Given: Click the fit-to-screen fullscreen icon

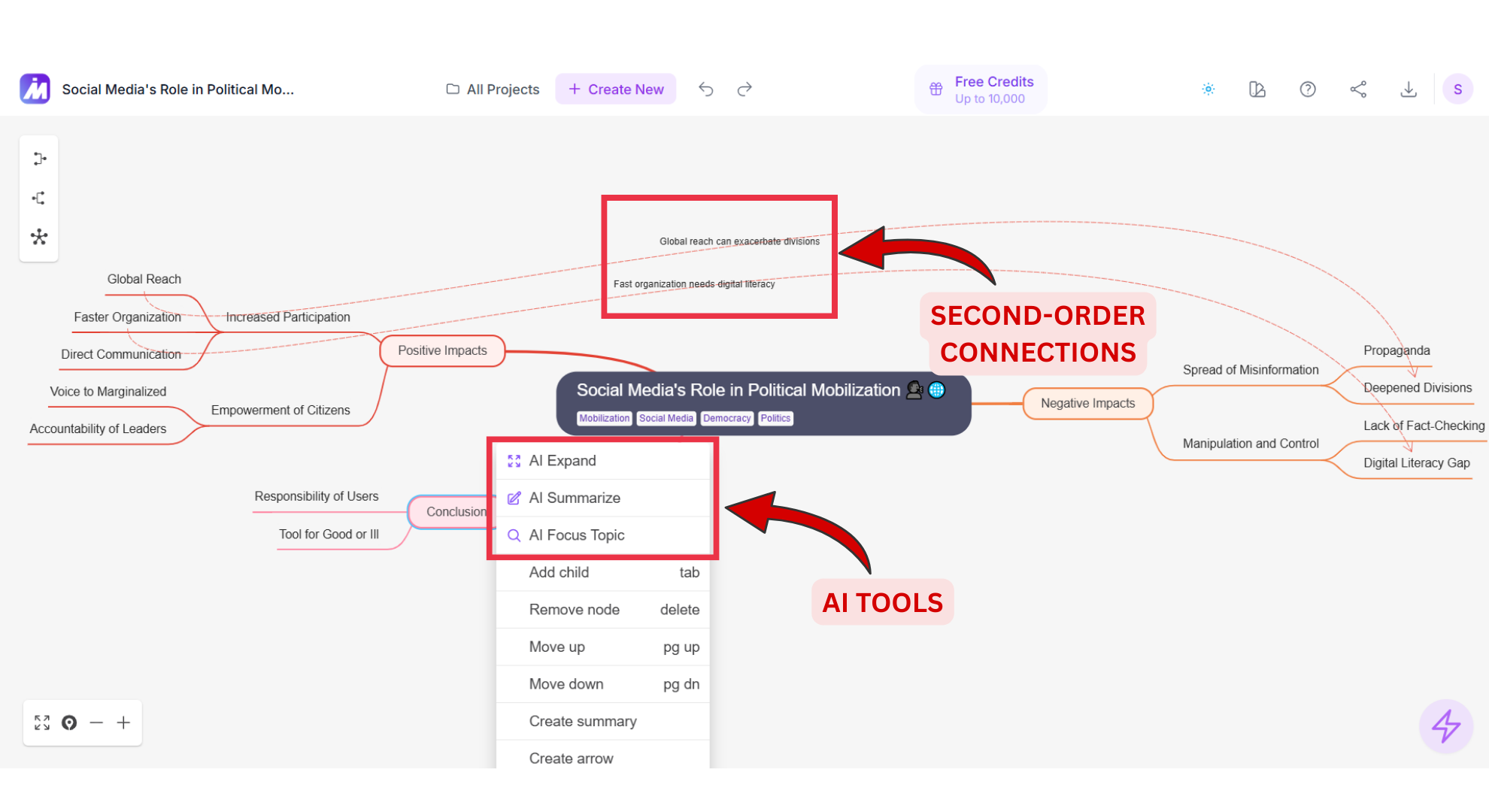Looking at the screenshot, I should coord(42,723).
